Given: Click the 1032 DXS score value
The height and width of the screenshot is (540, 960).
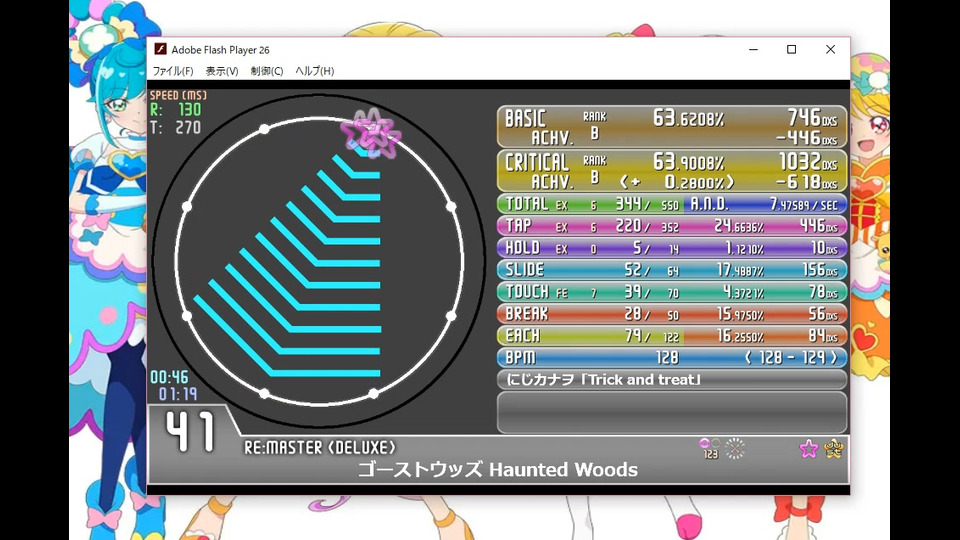Looking at the screenshot, I should pyautogui.click(x=808, y=162).
